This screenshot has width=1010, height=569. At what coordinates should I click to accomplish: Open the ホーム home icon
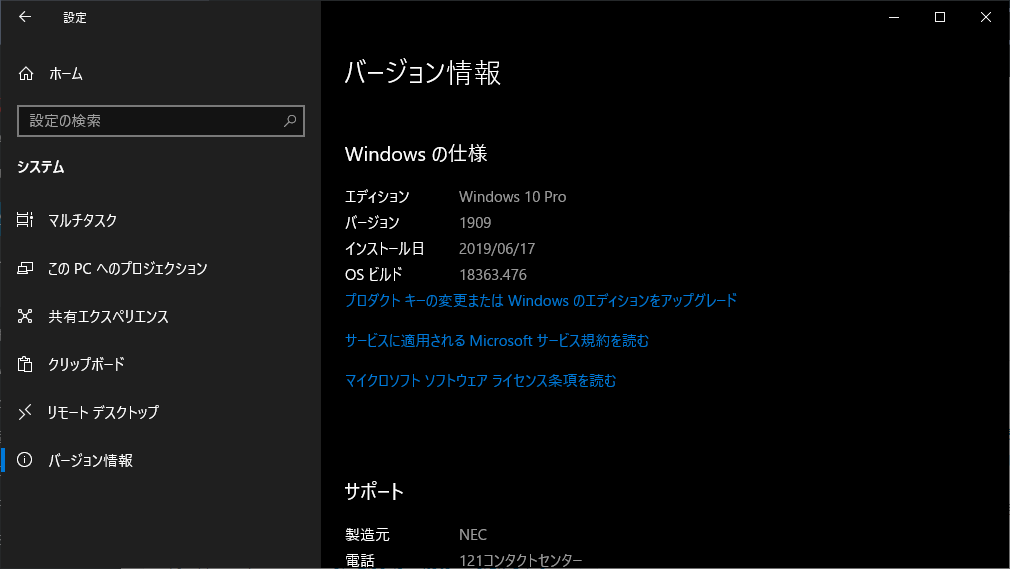click(x=26, y=74)
